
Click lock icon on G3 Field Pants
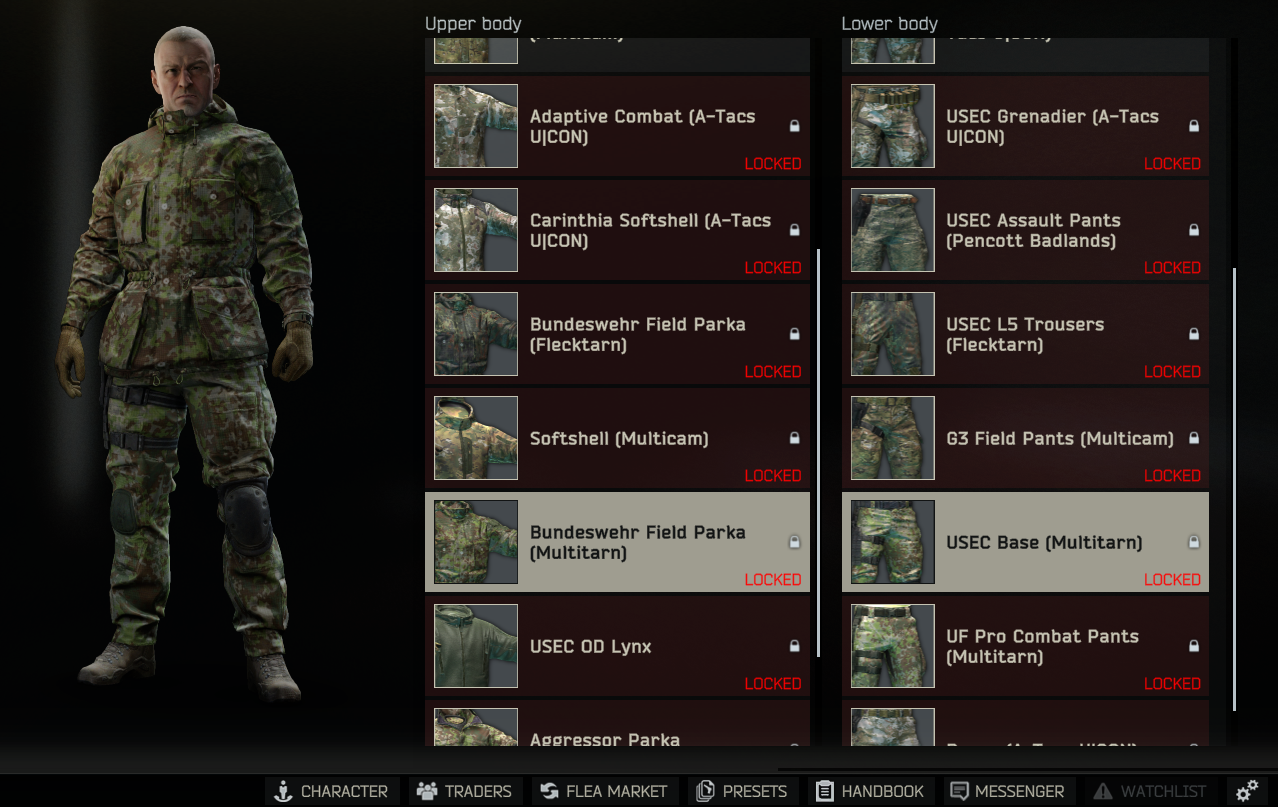point(1193,438)
